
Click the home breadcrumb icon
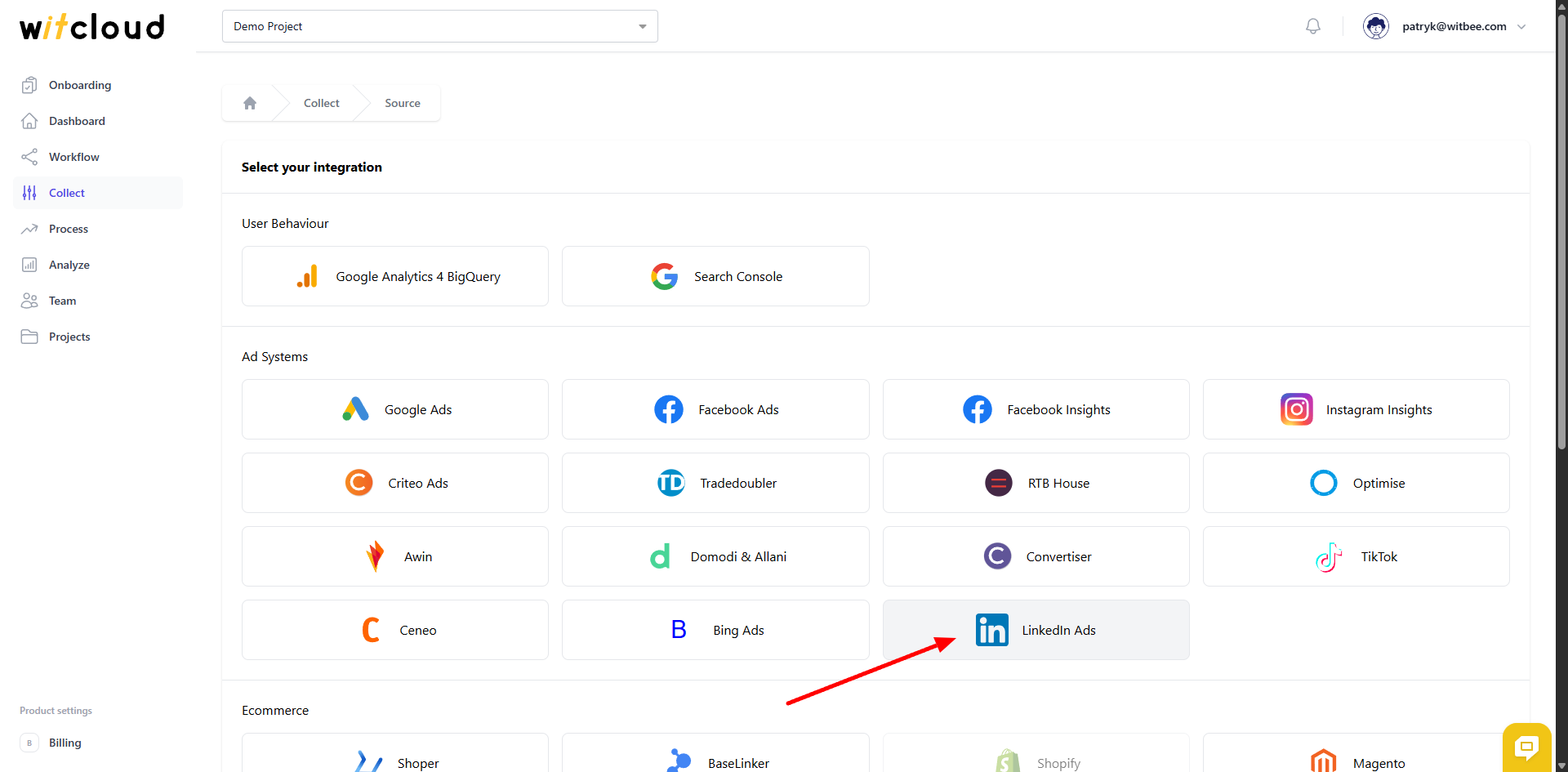(250, 103)
